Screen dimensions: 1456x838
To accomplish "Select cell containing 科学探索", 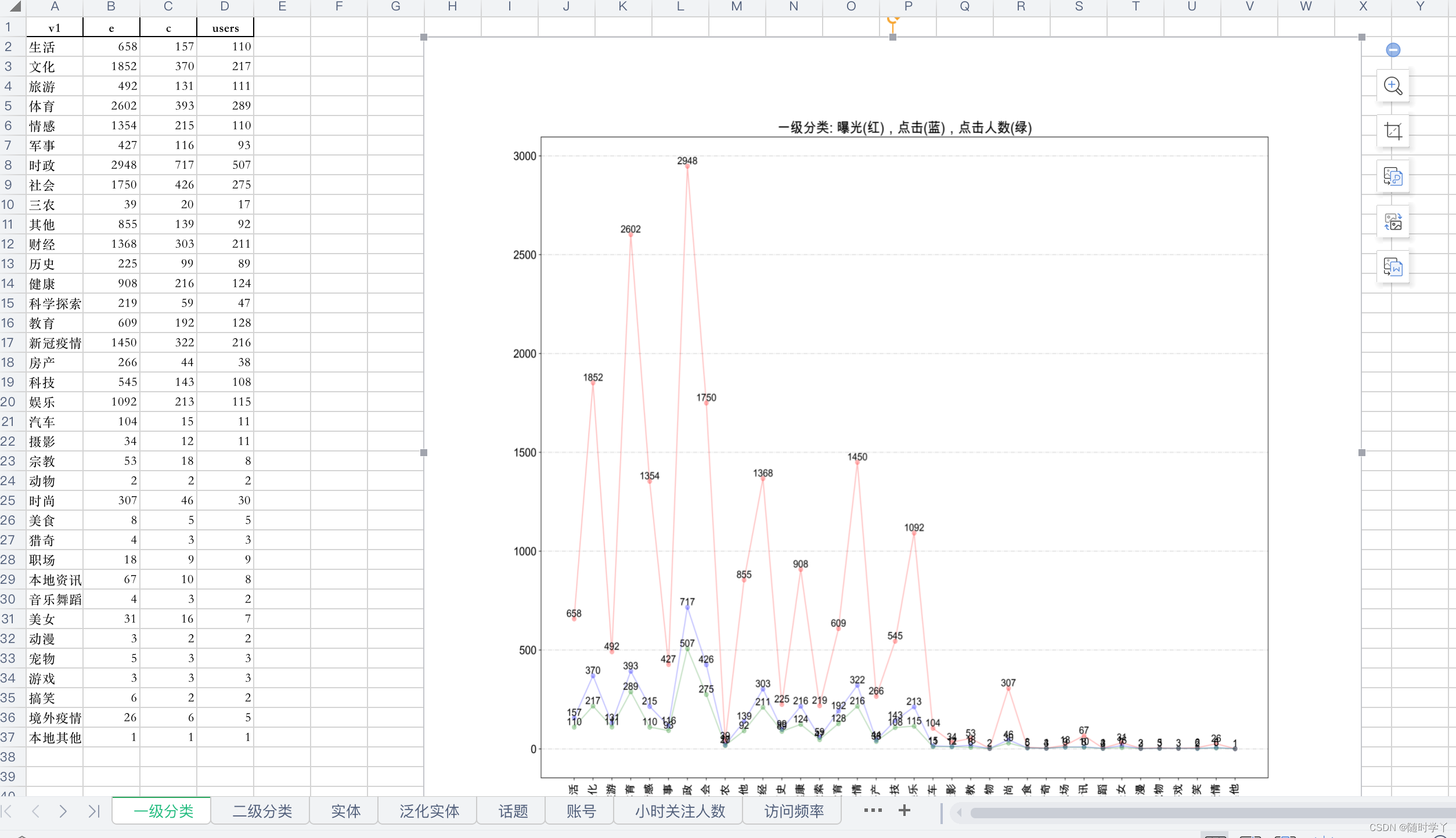I will click(x=55, y=303).
